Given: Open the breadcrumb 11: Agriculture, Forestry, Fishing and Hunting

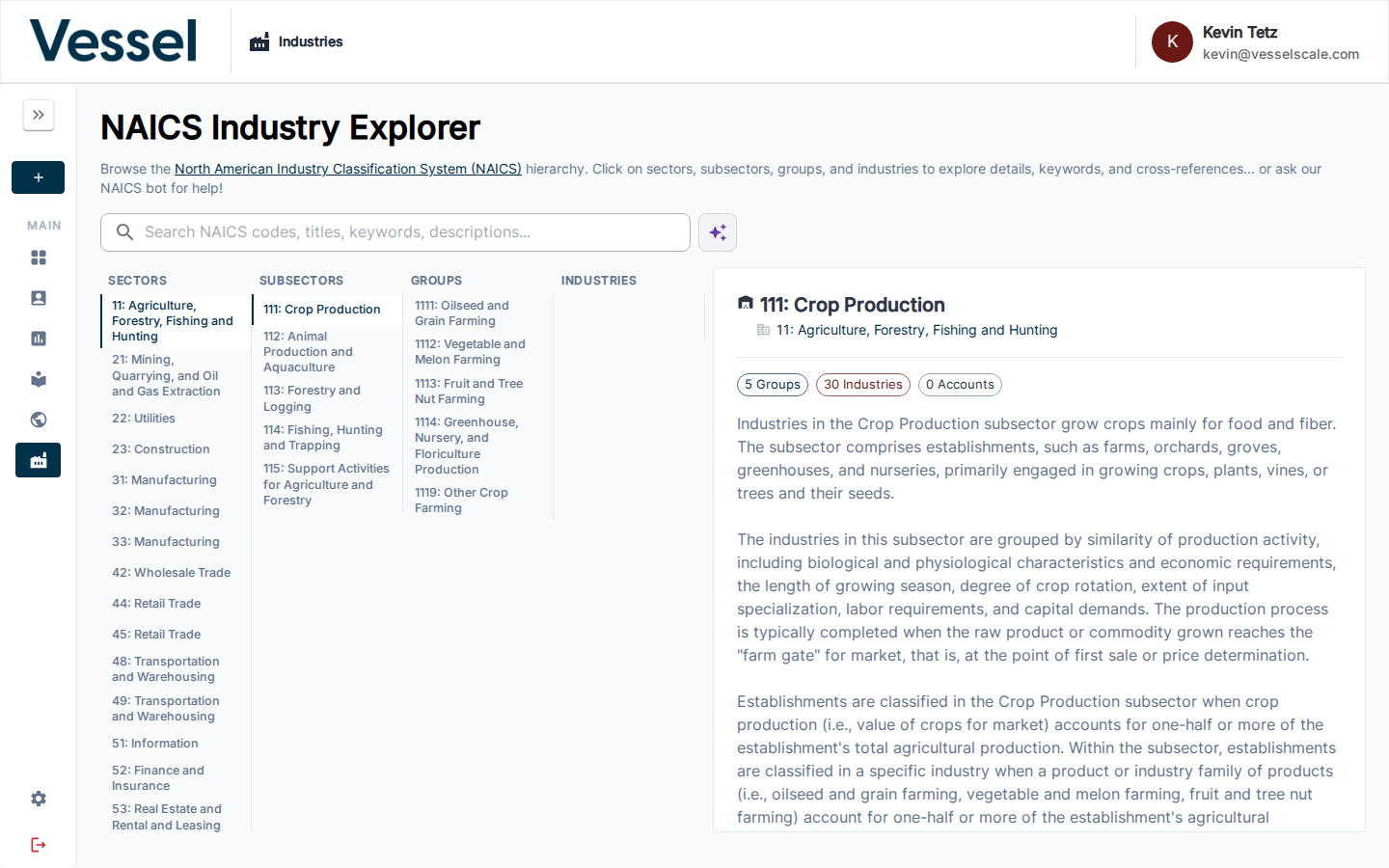Looking at the screenshot, I should pyautogui.click(x=916, y=330).
